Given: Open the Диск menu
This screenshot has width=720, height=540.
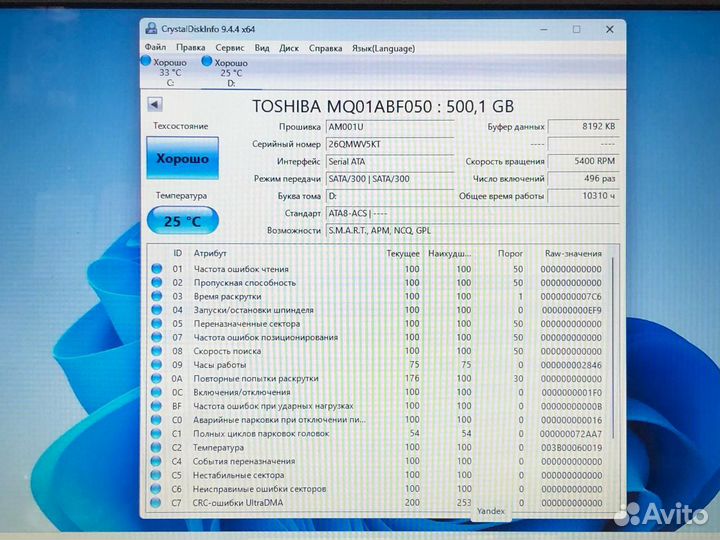Looking at the screenshot, I should point(289,48).
